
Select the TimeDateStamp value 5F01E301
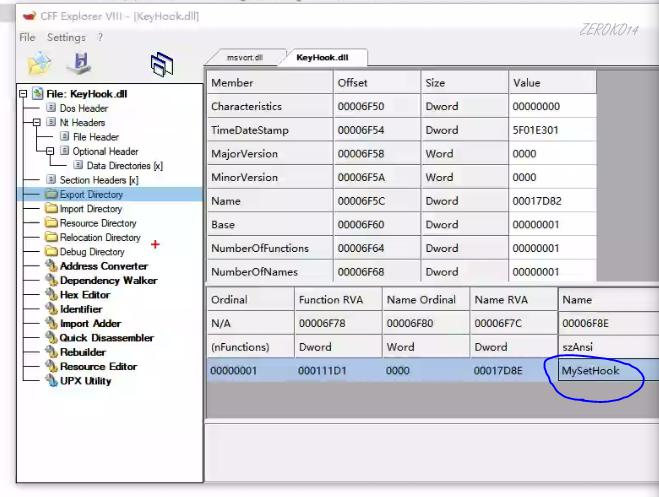(x=552, y=130)
